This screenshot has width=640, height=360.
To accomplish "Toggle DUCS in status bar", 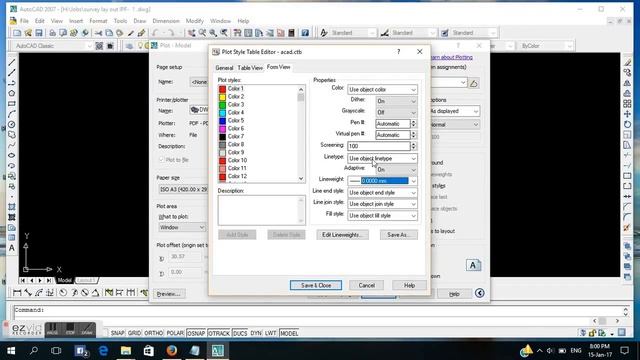I will point(240,333).
